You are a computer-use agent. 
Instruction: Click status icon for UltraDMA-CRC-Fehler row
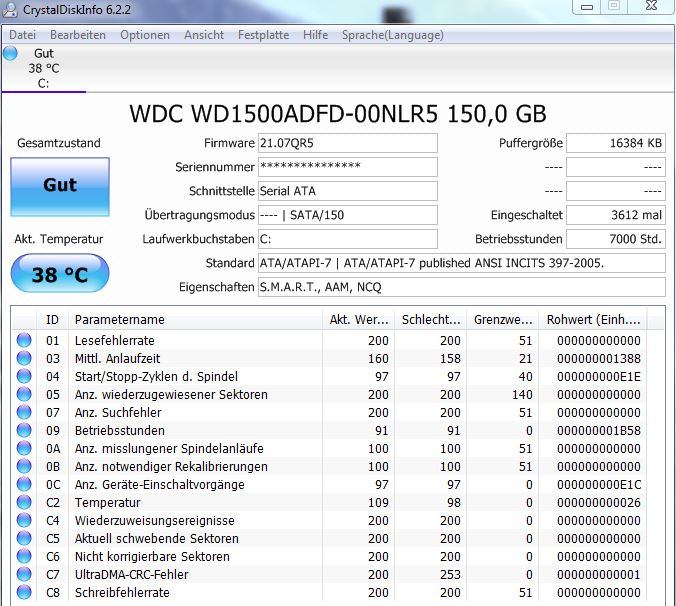[x=24, y=574]
